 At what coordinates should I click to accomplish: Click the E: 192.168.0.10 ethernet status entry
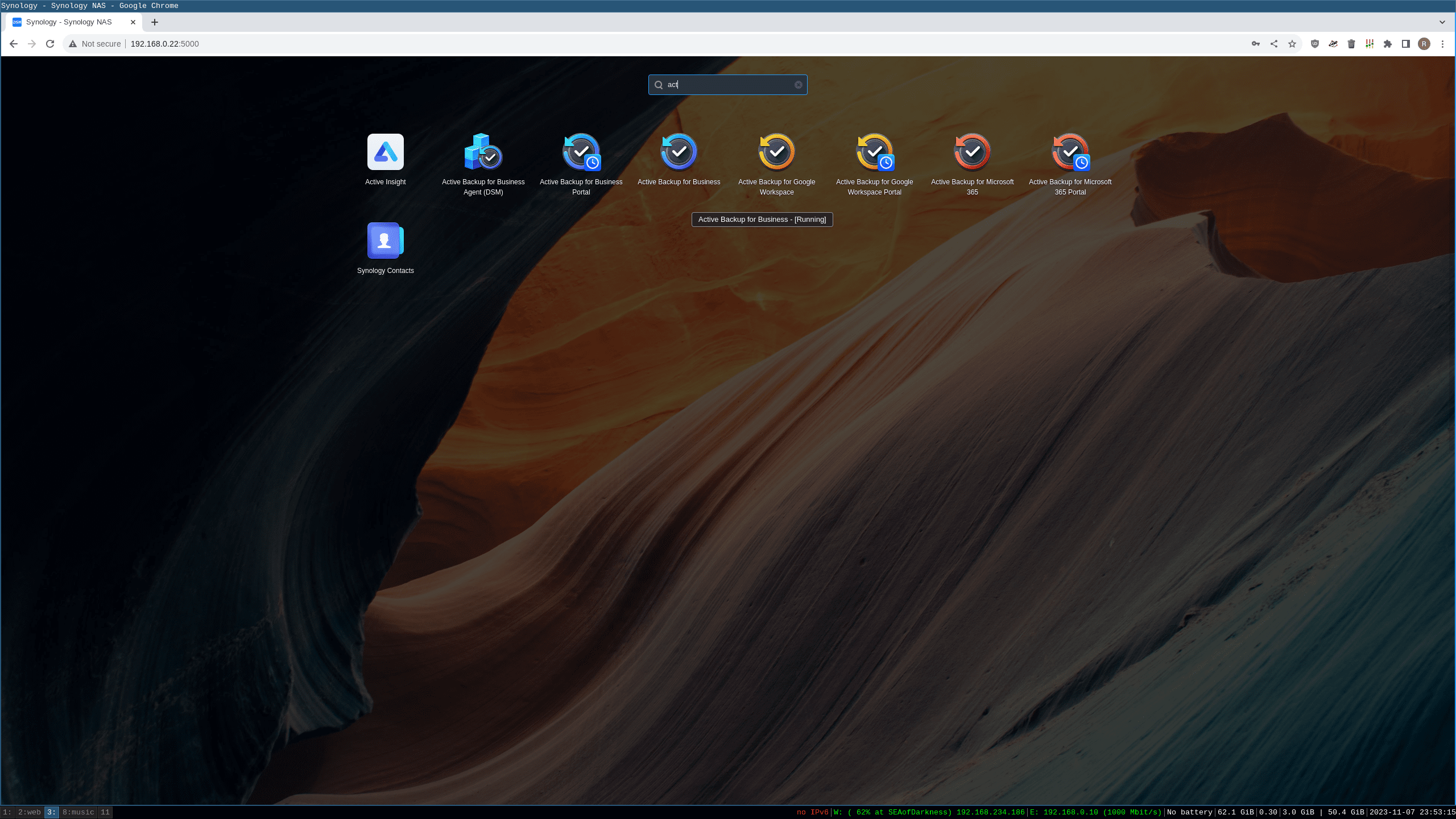1096,812
